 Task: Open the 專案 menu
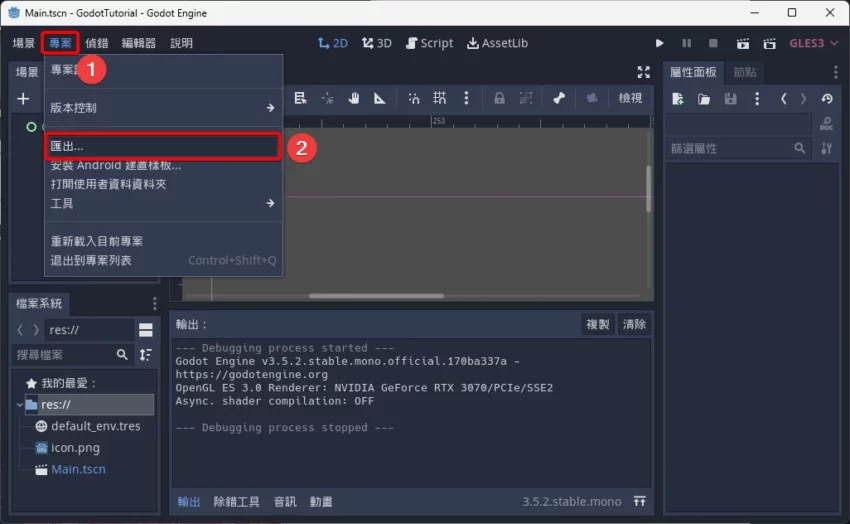(x=60, y=43)
